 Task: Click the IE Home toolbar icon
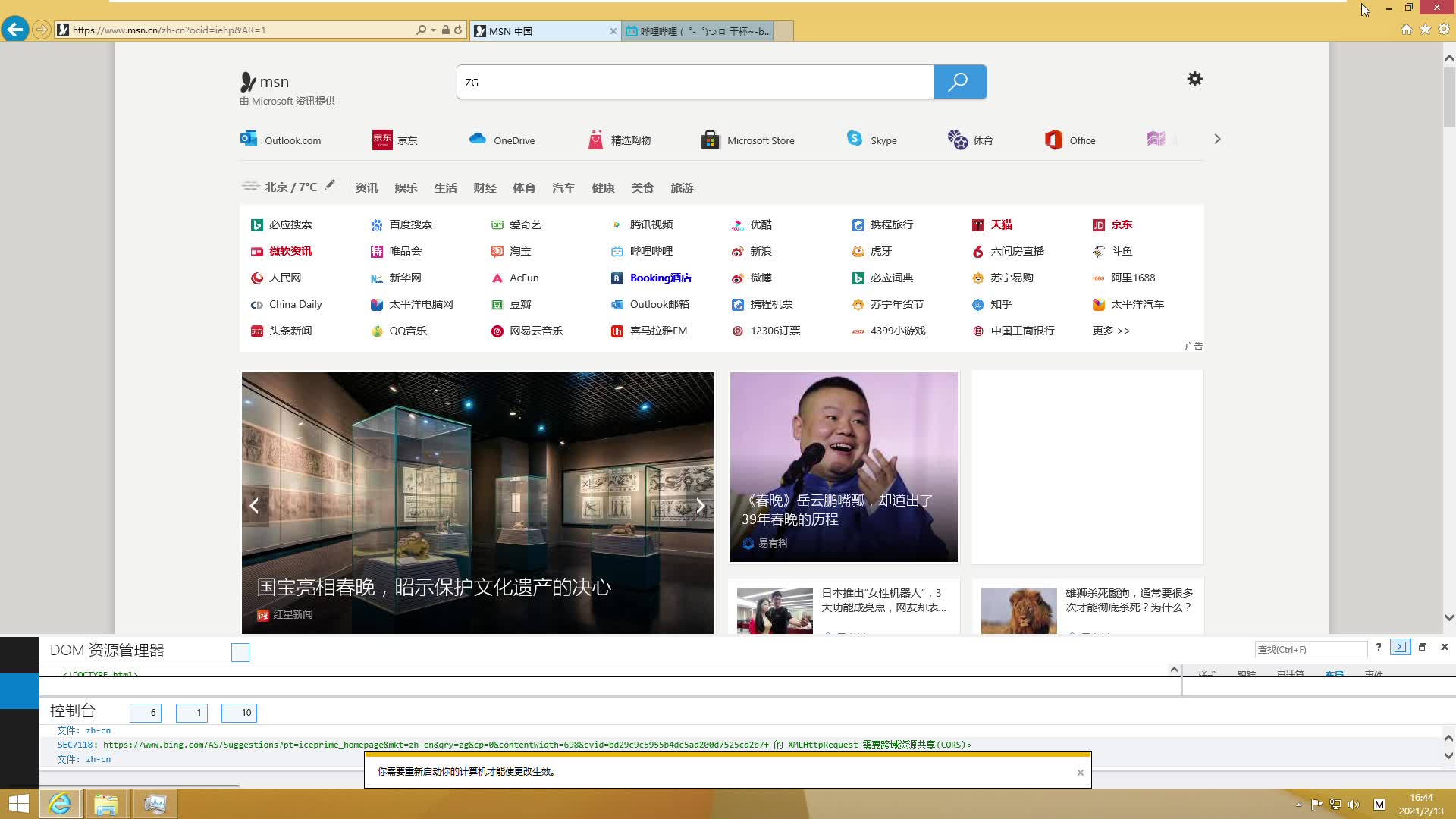(1406, 30)
